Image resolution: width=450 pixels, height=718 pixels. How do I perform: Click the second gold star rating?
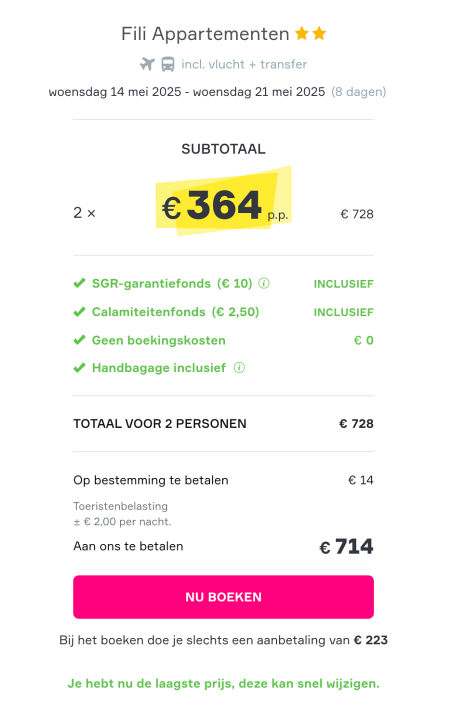pos(319,33)
